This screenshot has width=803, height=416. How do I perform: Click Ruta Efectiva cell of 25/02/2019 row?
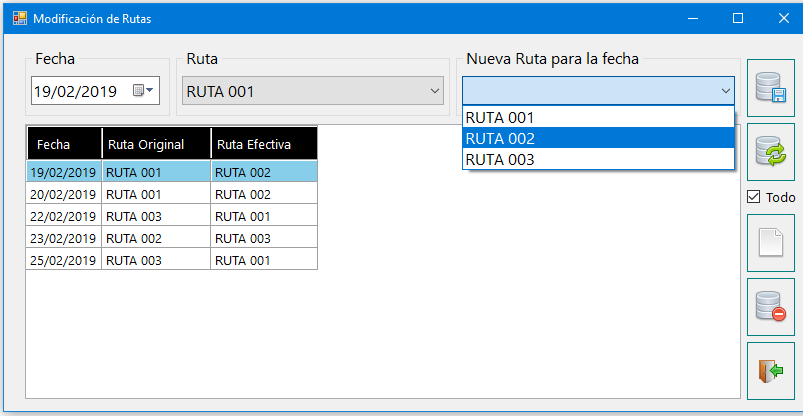click(x=264, y=261)
